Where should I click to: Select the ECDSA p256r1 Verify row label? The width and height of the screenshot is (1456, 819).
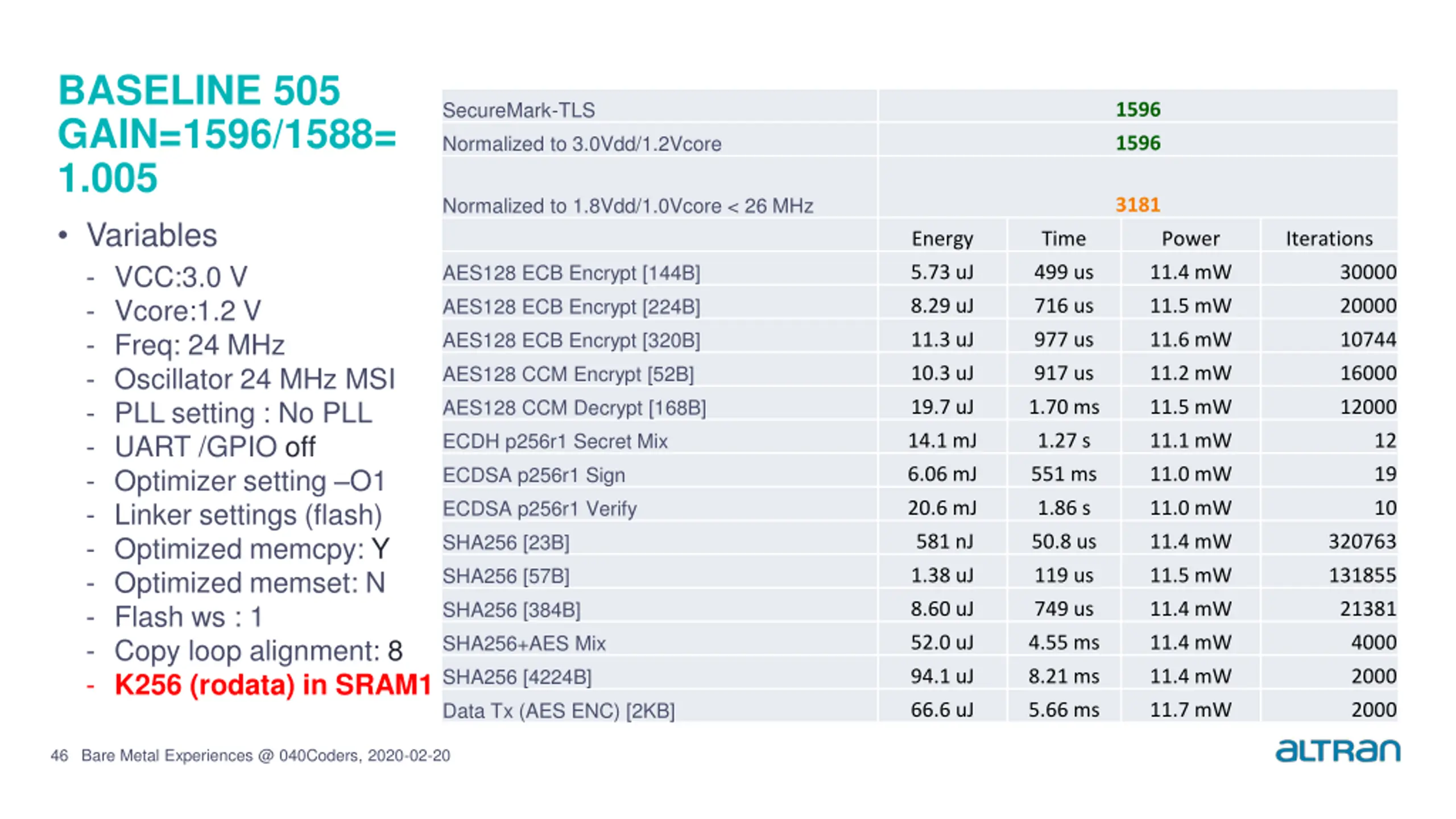pos(539,508)
